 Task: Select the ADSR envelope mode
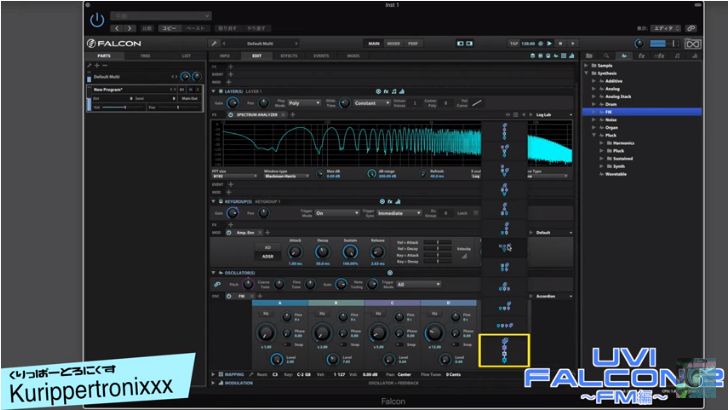268,256
